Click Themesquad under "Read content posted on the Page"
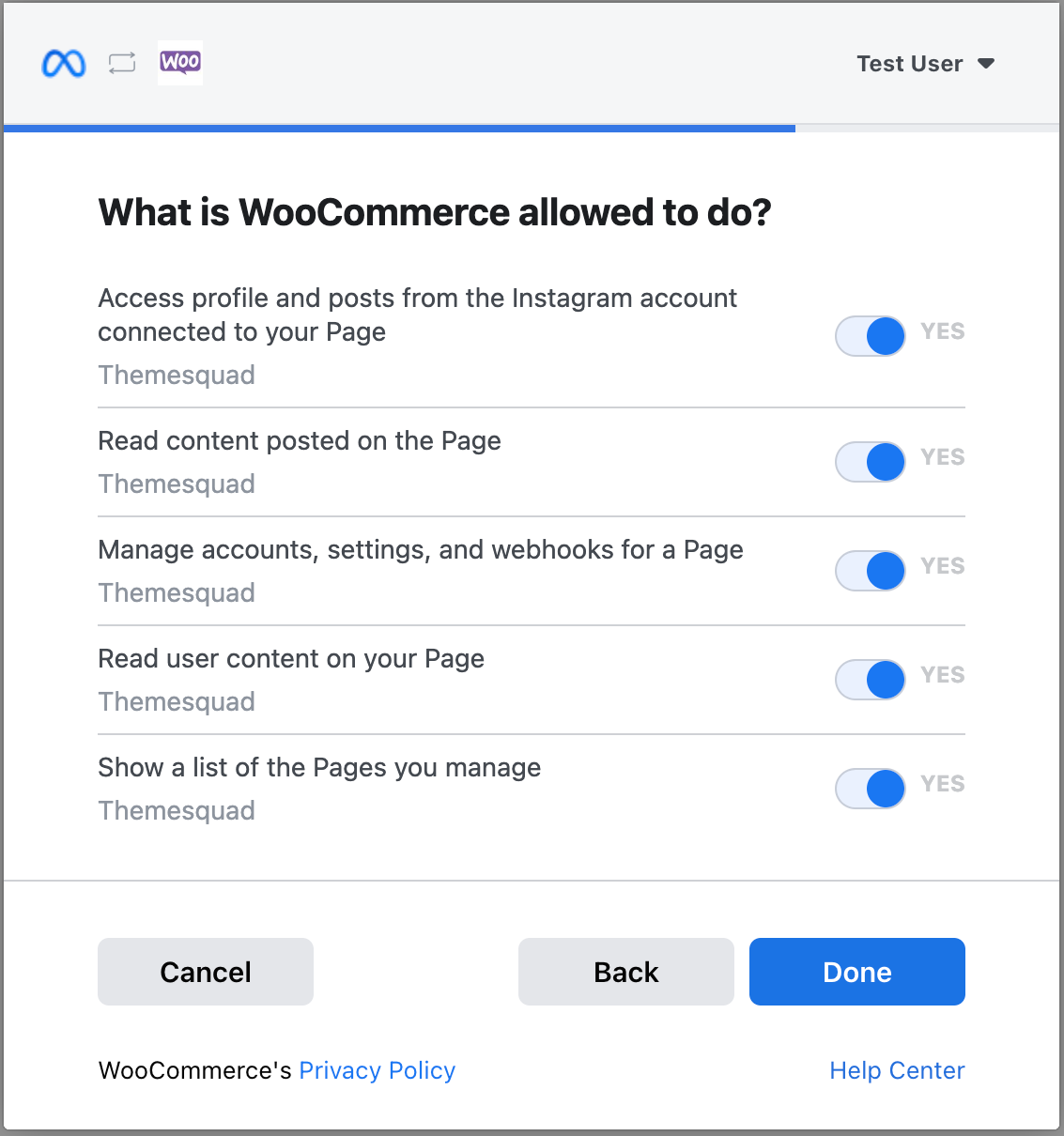The width and height of the screenshot is (1064, 1136). [176, 484]
